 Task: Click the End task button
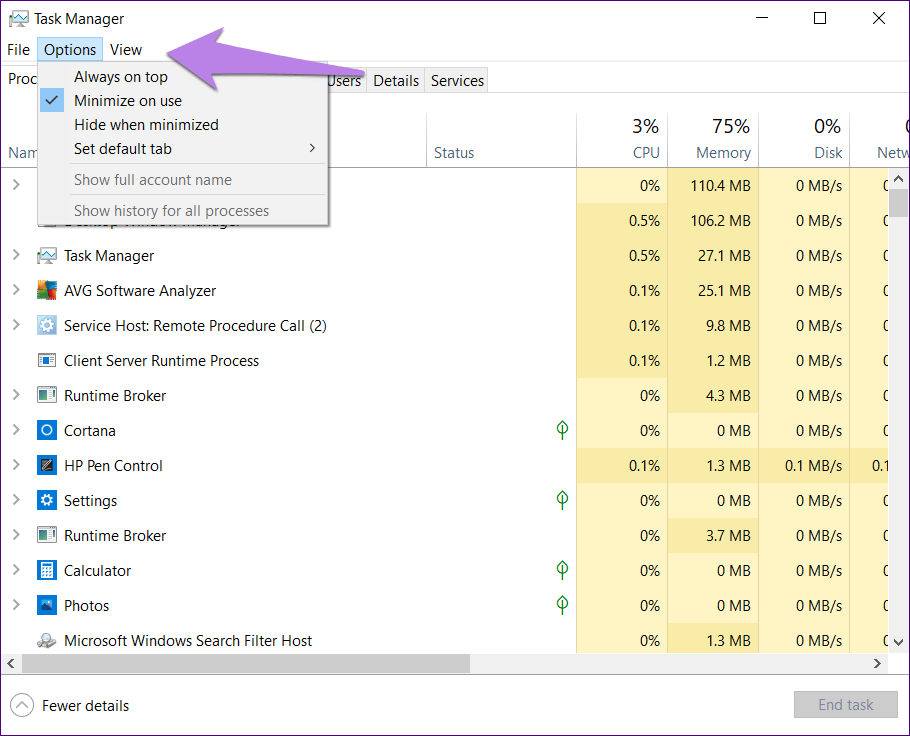point(846,705)
